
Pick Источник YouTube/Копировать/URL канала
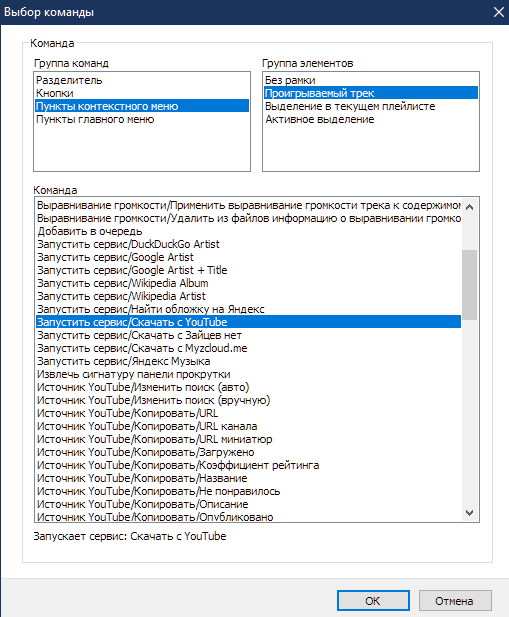(249, 426)
